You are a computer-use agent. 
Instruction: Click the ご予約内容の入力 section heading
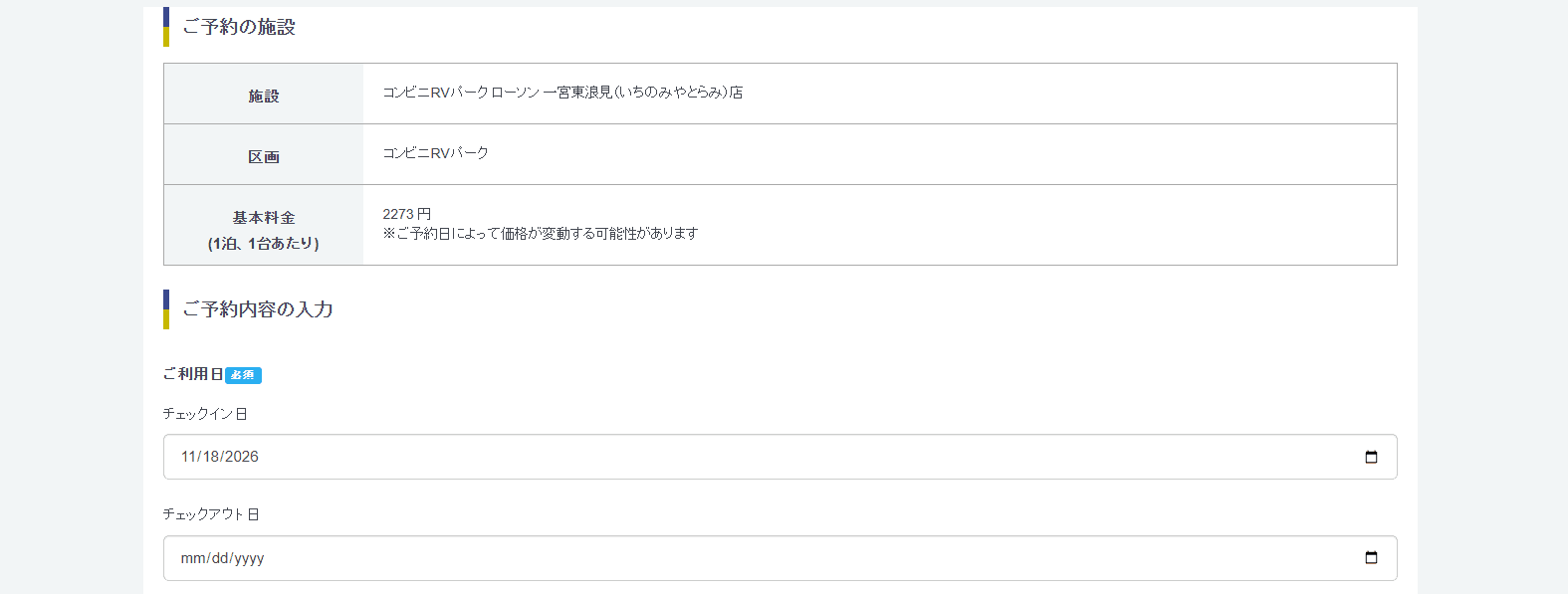258,309
